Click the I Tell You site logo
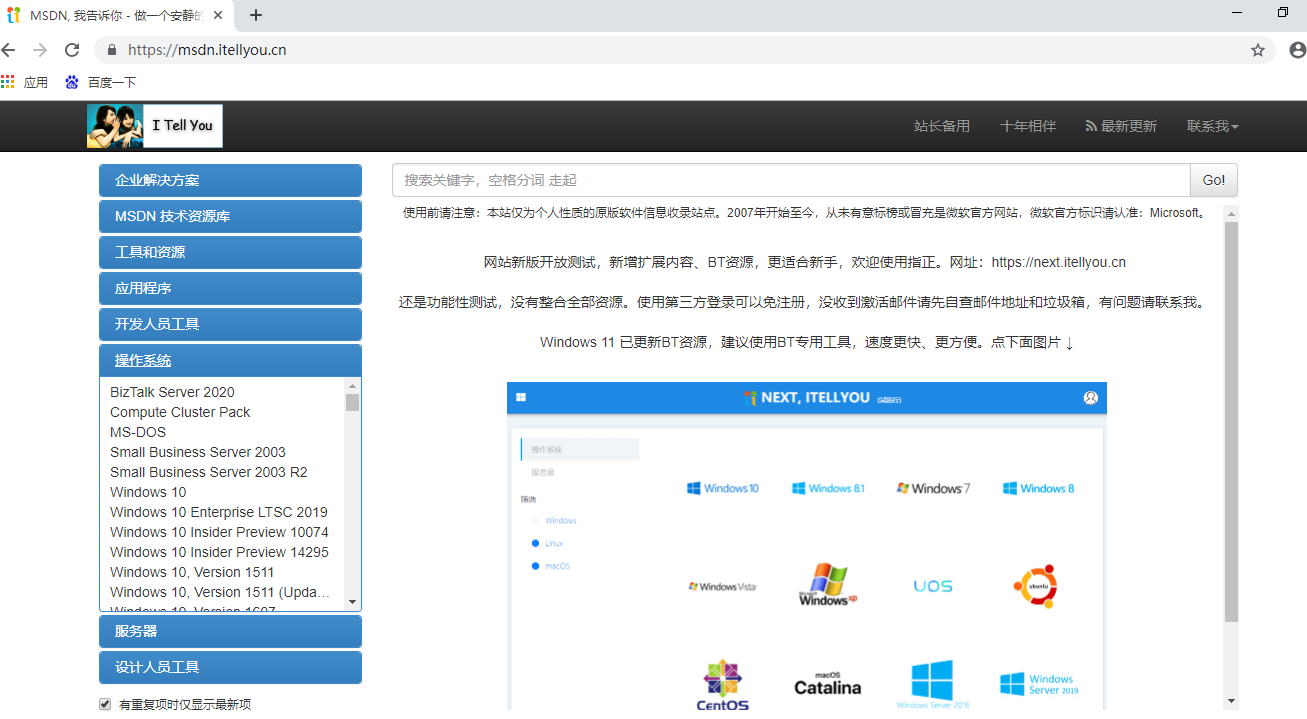The width and height of the screenshot is (1307, 719). click(155, 126)
